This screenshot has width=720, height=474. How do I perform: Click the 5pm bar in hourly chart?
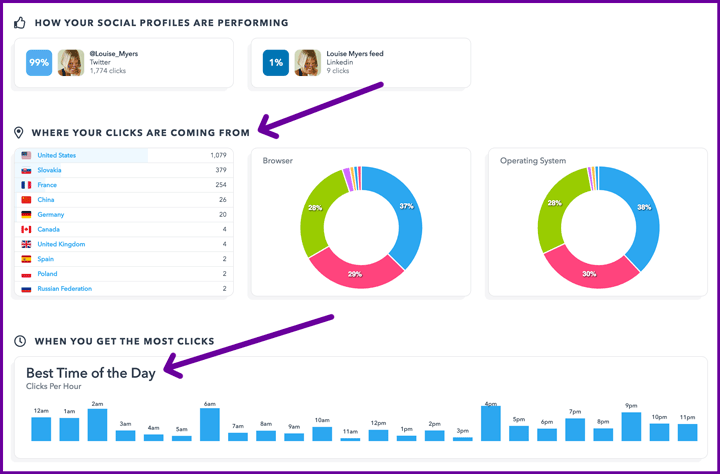[x=519, y=434]
